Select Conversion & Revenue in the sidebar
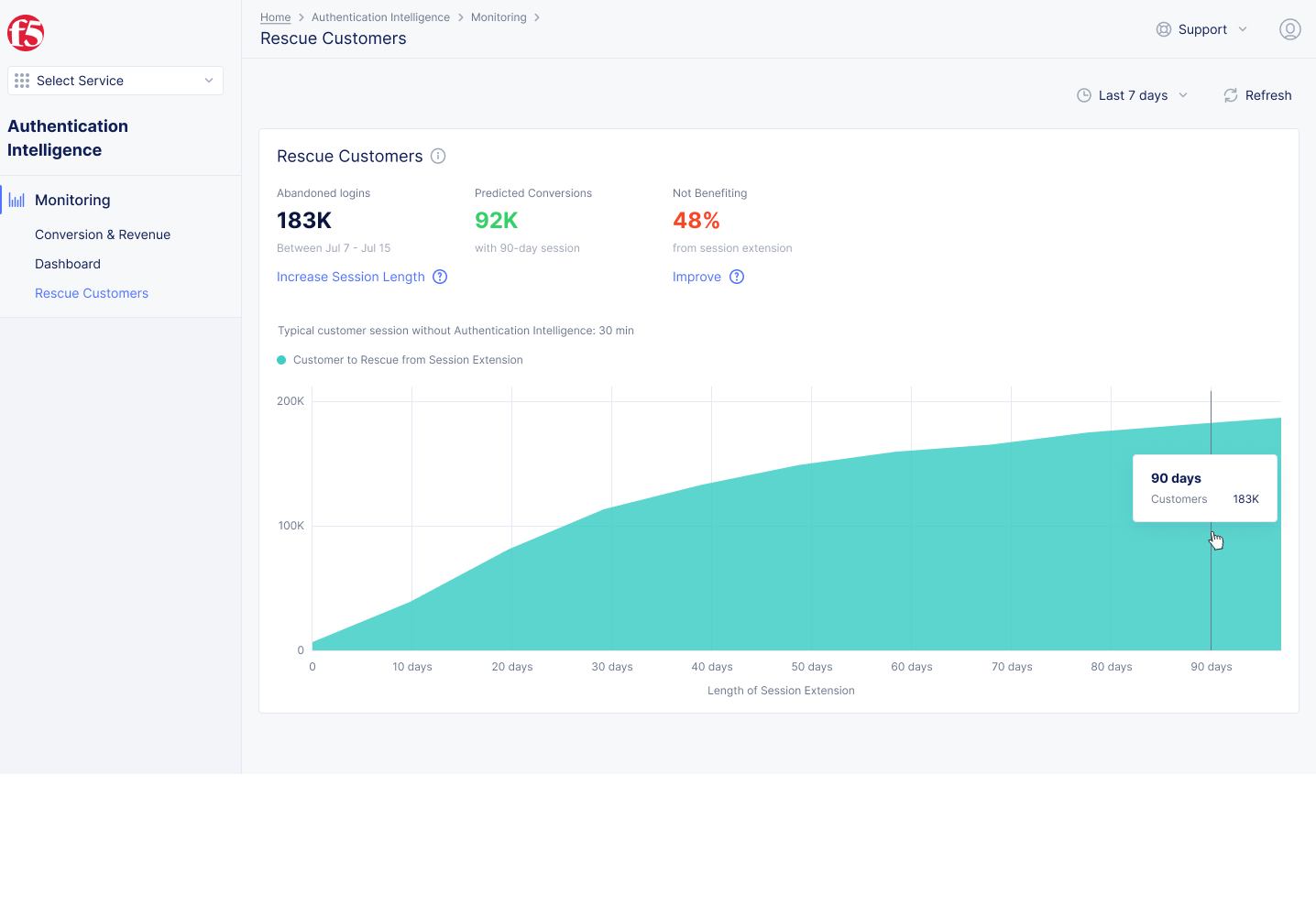 click(102, 234)
